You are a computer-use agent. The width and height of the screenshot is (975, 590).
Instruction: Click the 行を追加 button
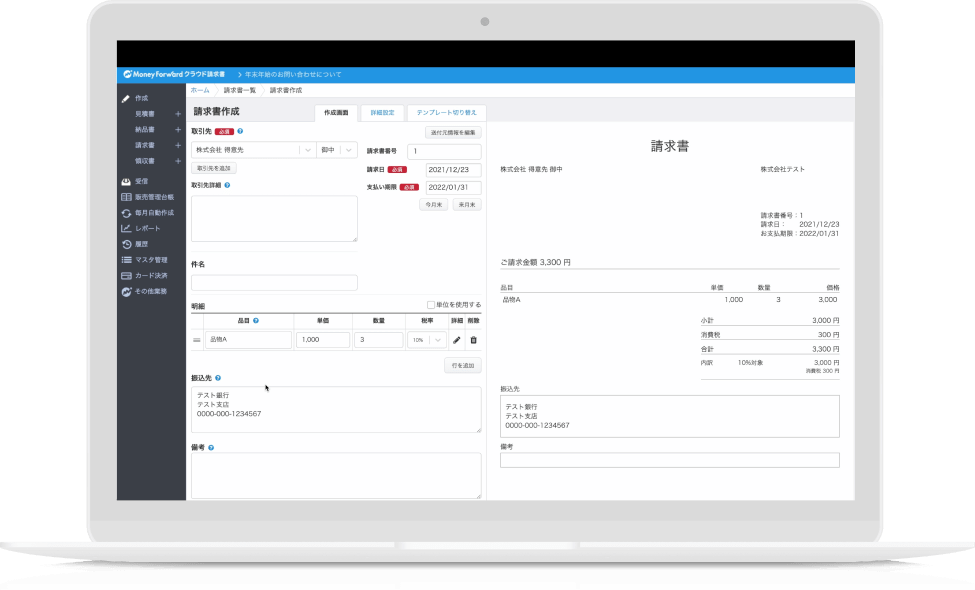coord(463,366)
